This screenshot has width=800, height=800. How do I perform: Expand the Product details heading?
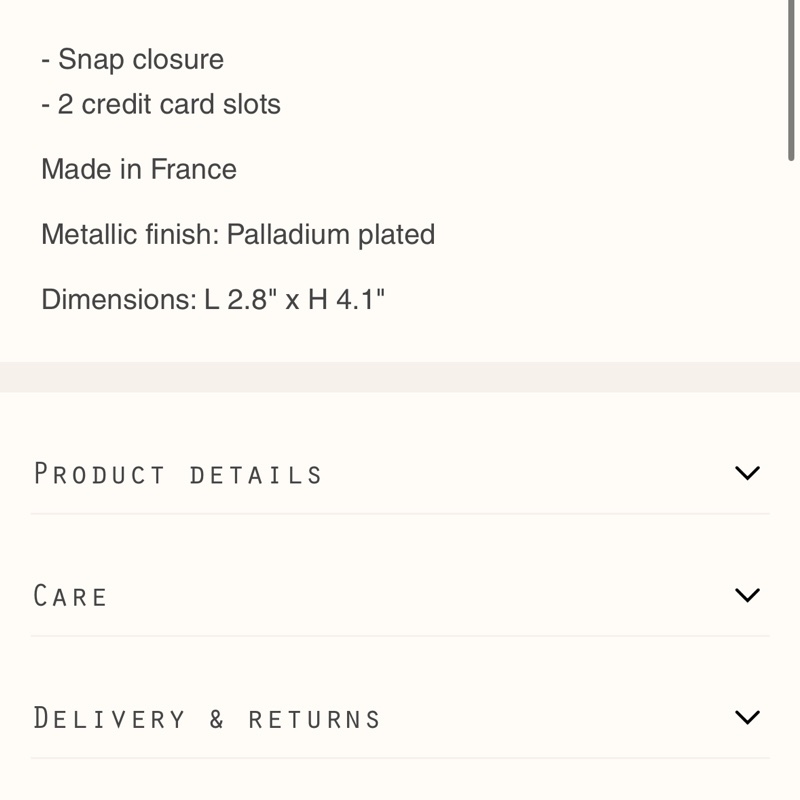178,473
